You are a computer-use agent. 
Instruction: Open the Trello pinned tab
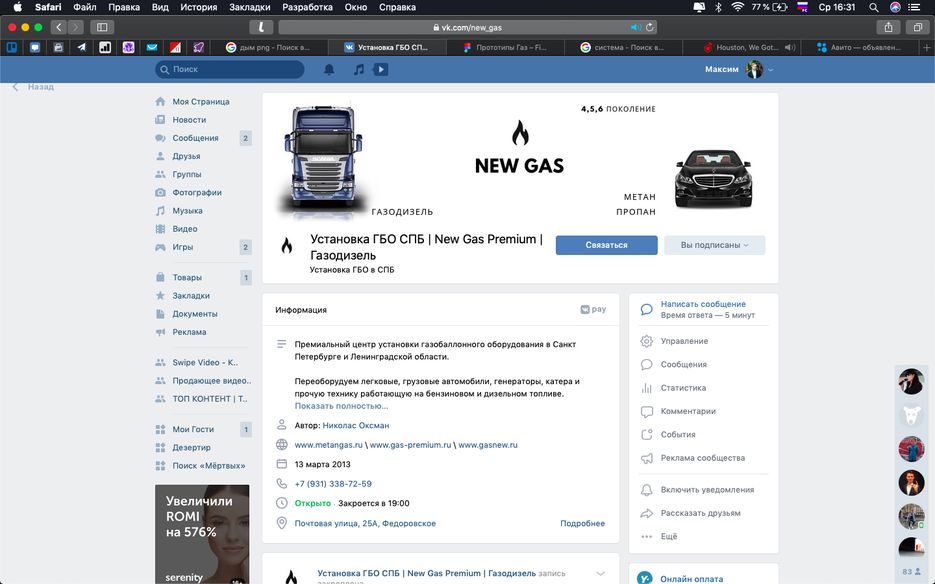point(12,47)
